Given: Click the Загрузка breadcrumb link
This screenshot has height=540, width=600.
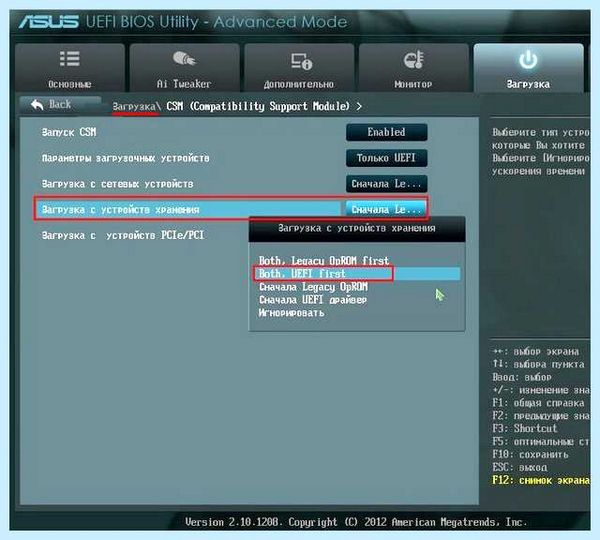Looking at the screenshot, I should [x=136, y=106].
